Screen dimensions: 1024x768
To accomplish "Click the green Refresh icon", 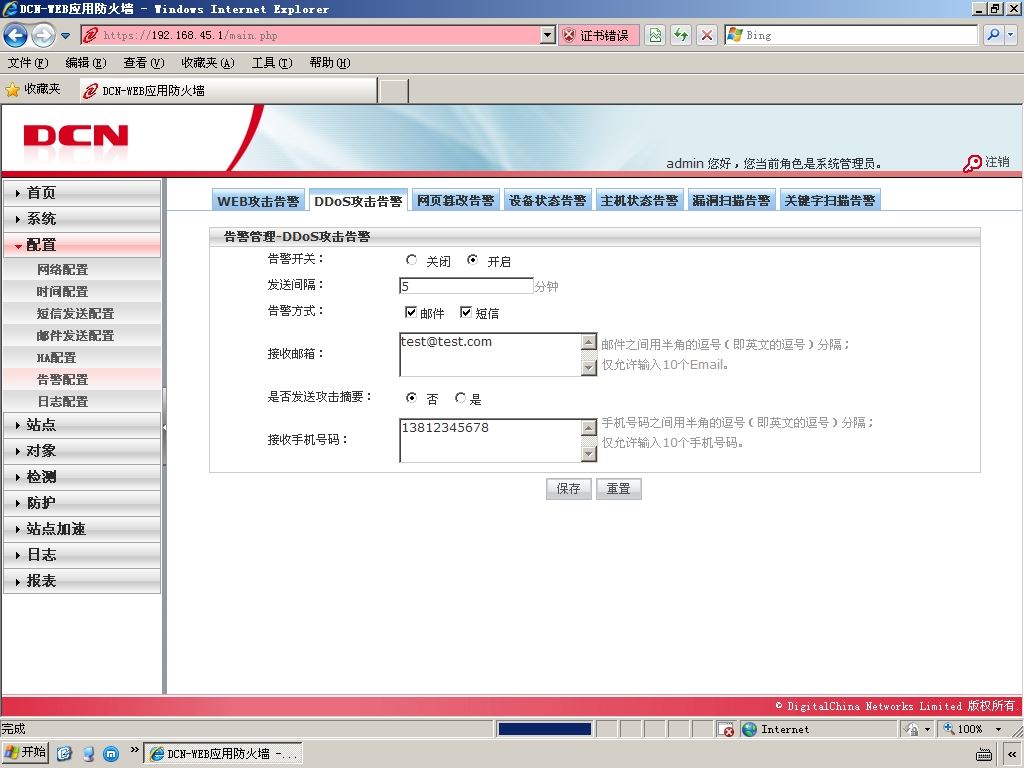I will coord(680,35).
